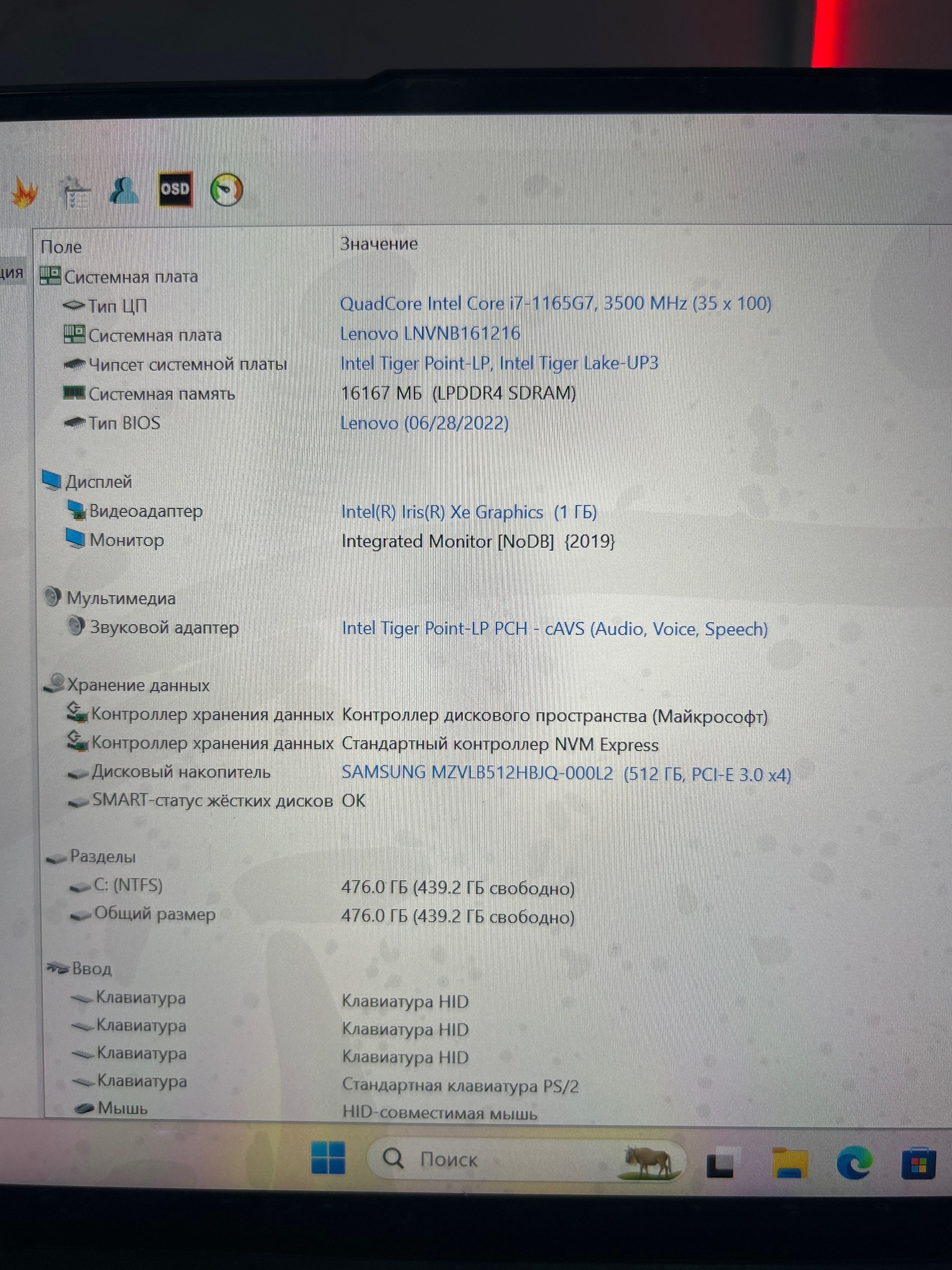Open Microsoft Edge from the taskbar

tap(854, 1163)
